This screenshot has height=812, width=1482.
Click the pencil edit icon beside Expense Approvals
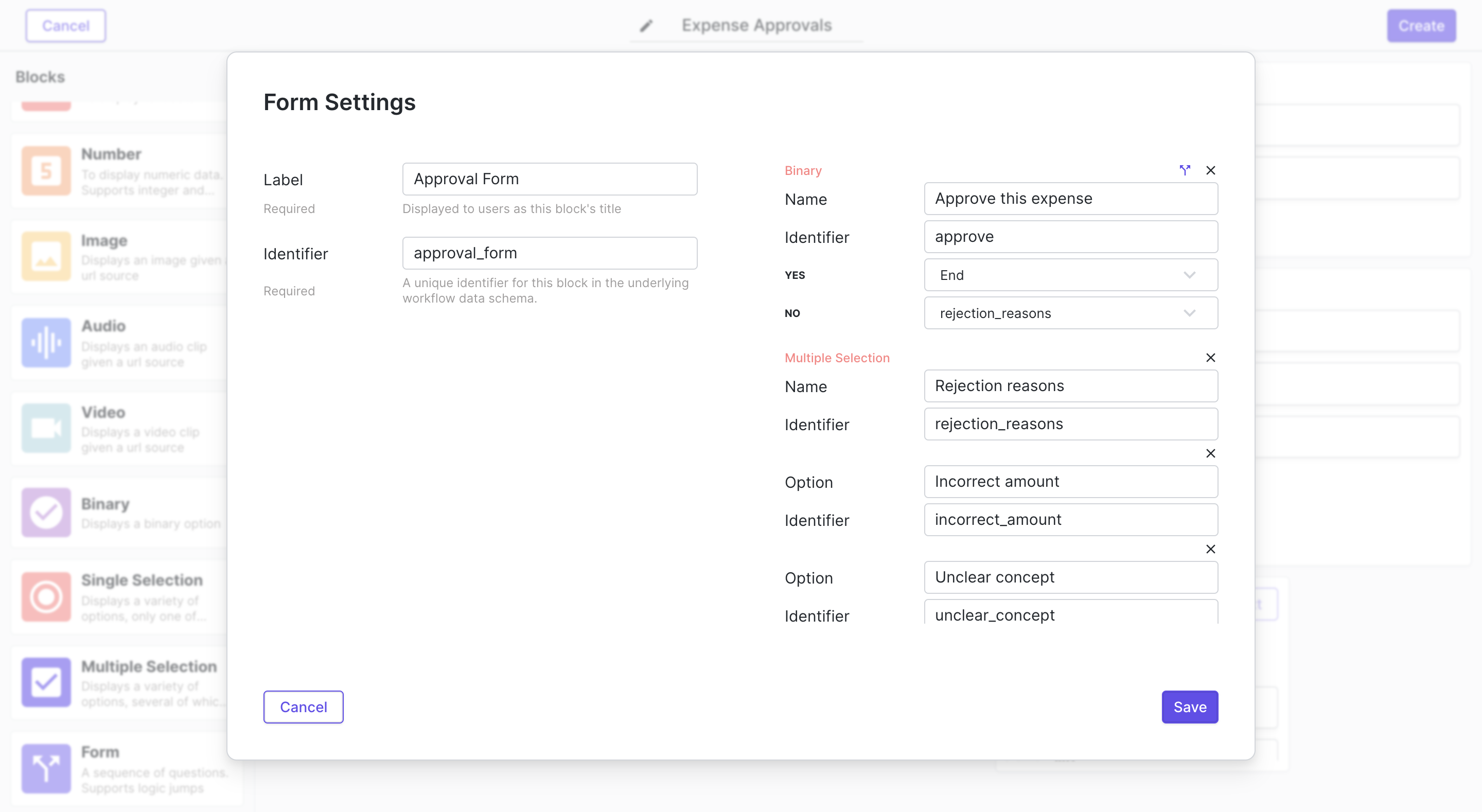tap(647, 25)
